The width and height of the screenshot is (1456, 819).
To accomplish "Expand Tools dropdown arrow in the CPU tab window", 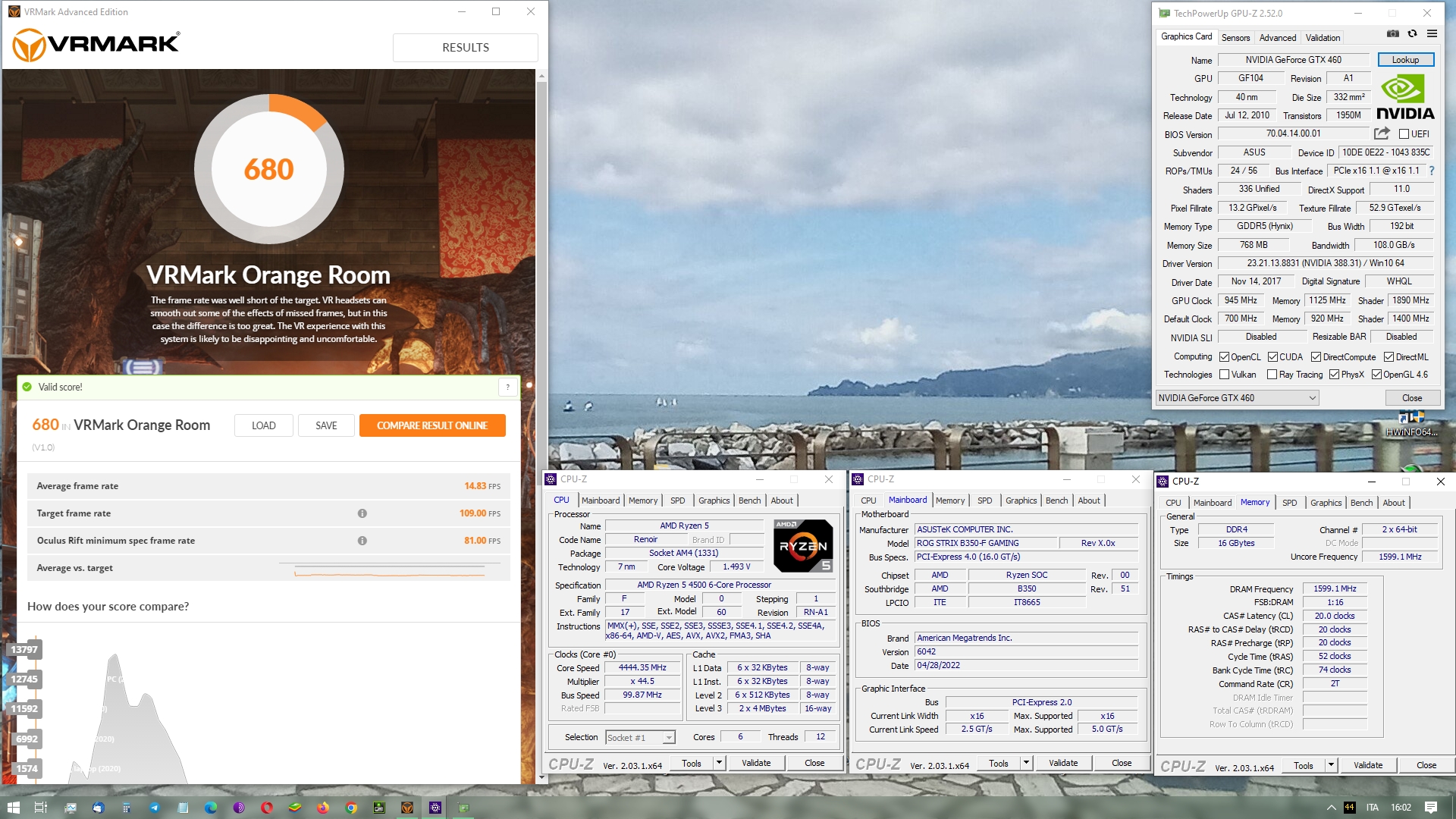I will tap(719, 763).
